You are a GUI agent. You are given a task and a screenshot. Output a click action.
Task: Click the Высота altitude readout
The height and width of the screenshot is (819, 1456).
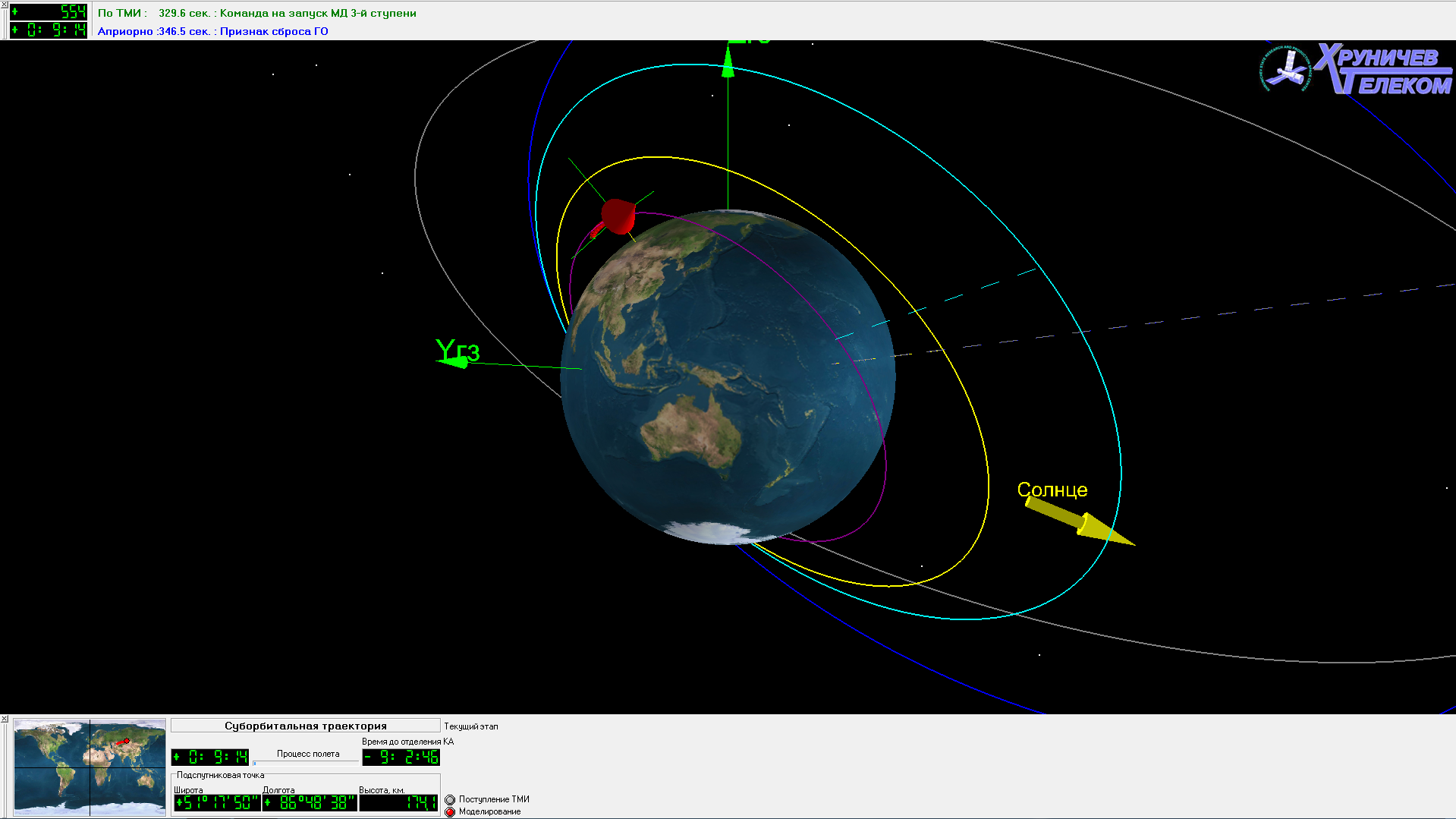[398, 802]
